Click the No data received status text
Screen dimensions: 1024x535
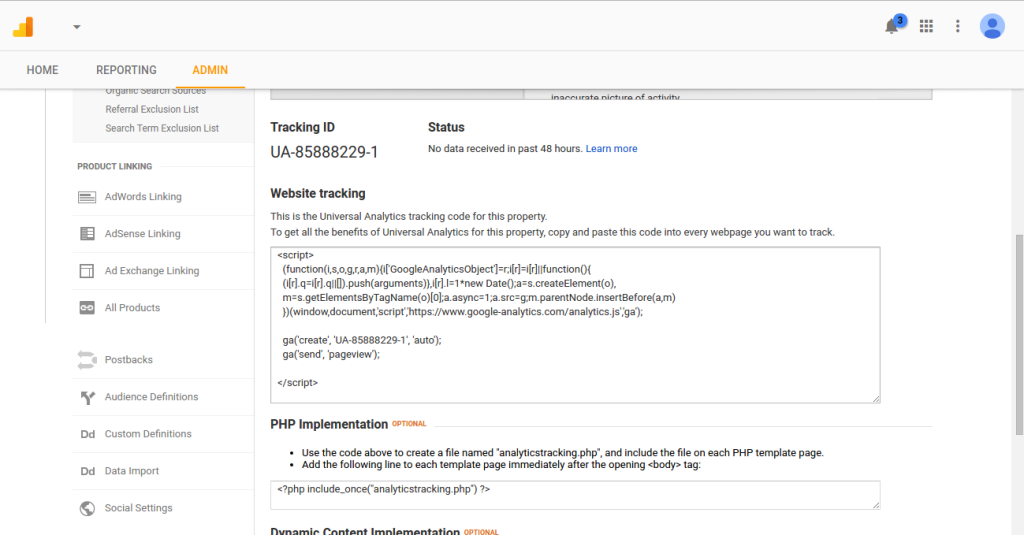pos(505,149)
